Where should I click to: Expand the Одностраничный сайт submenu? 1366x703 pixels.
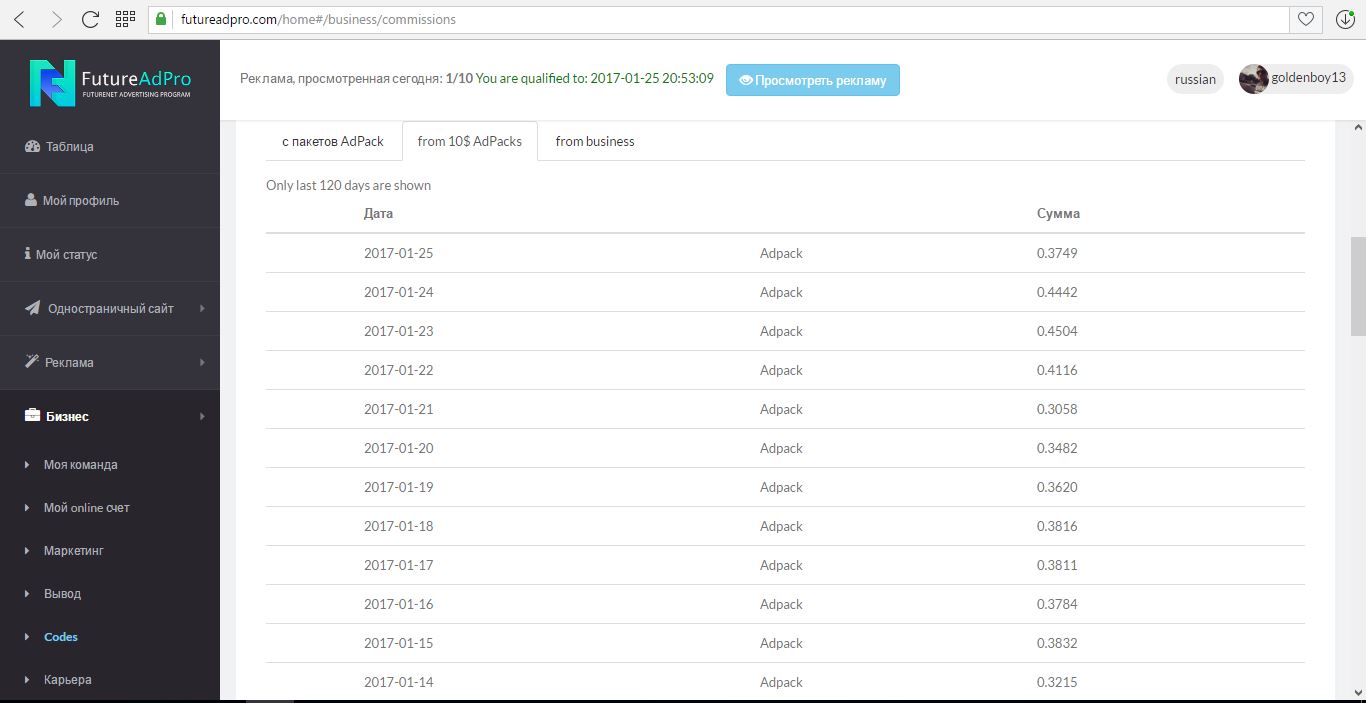pos(110,308)
